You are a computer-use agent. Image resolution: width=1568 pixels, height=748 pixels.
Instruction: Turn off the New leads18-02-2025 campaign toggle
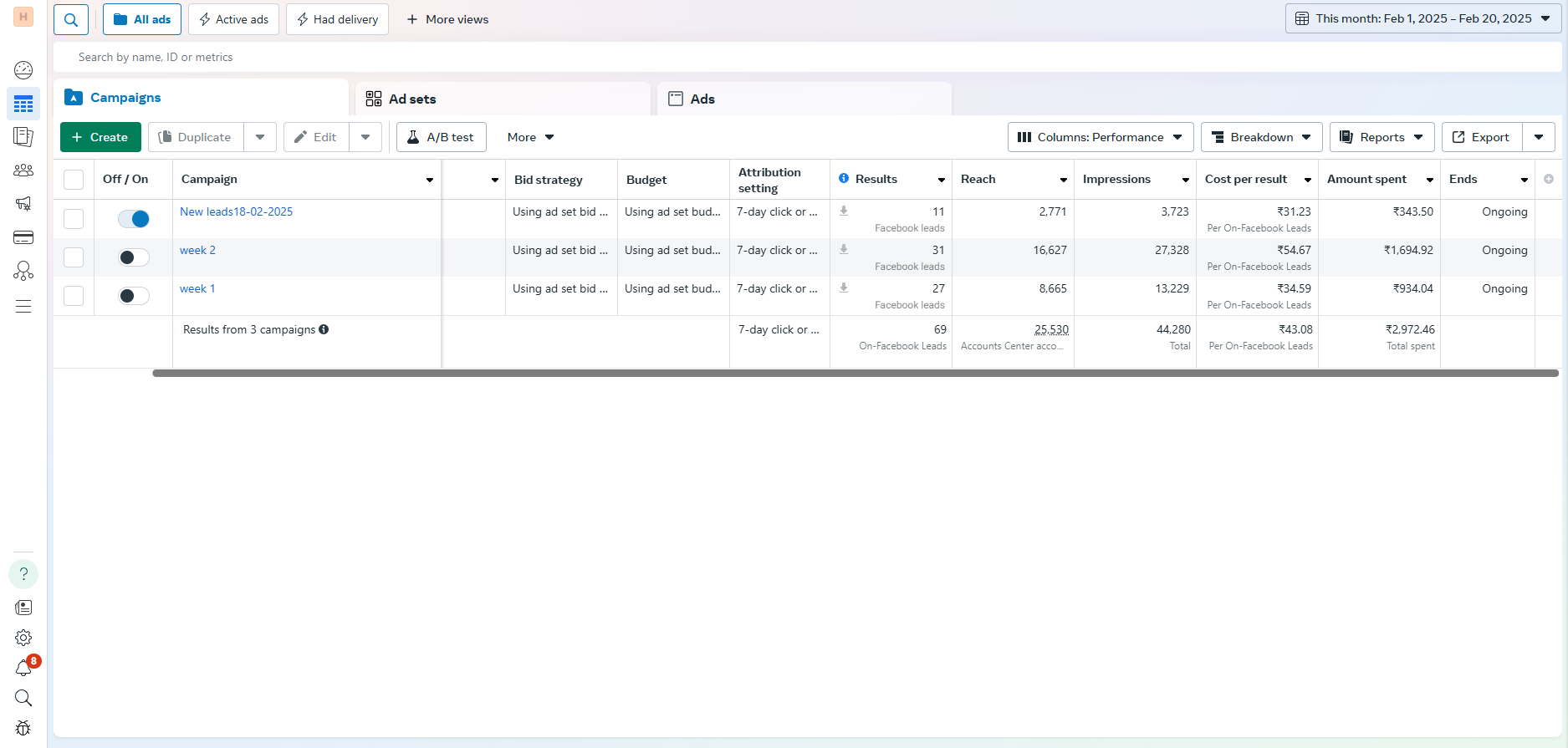coord(134,219)
